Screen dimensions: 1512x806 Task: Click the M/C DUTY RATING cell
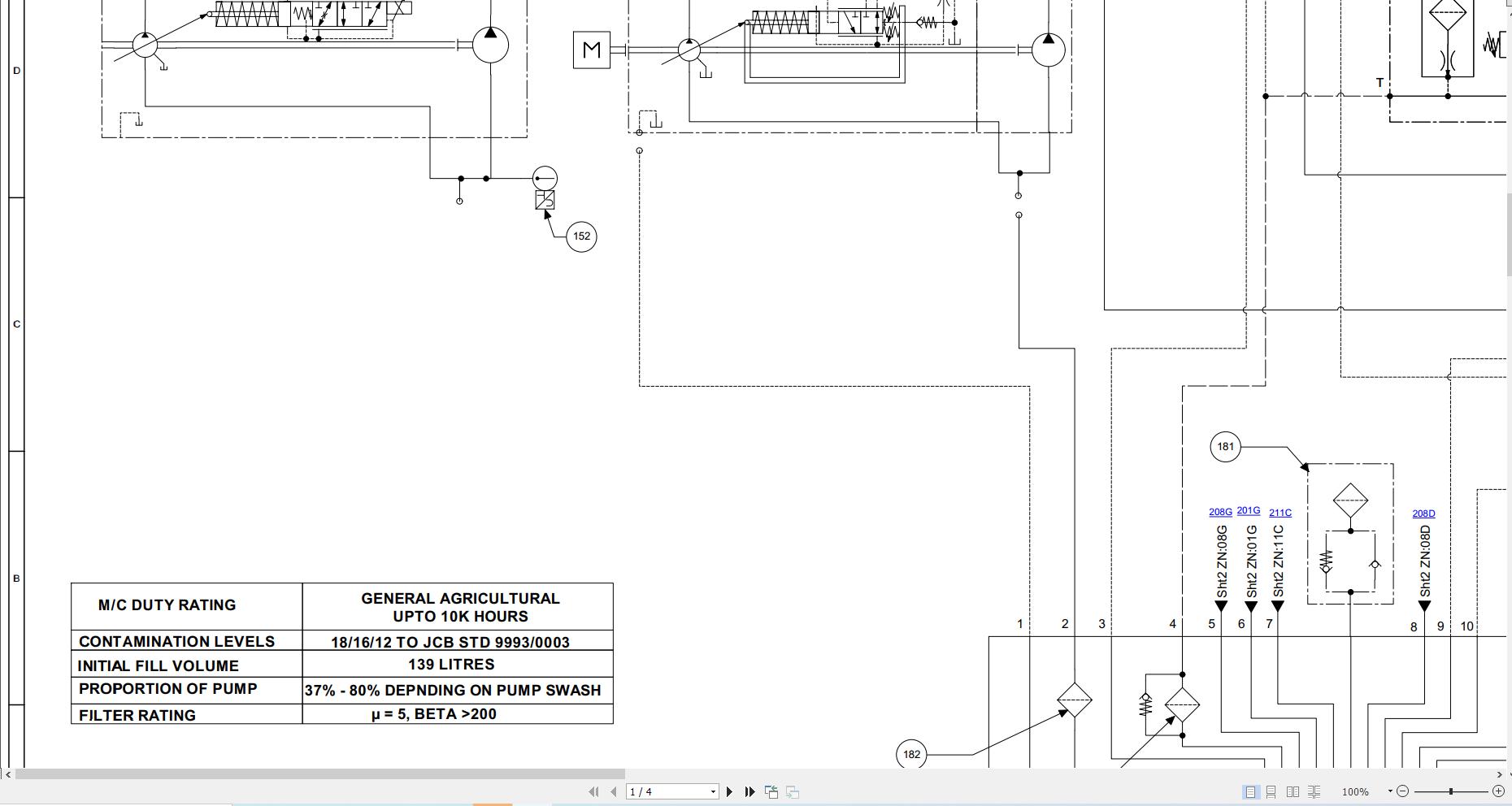(187, 606)
